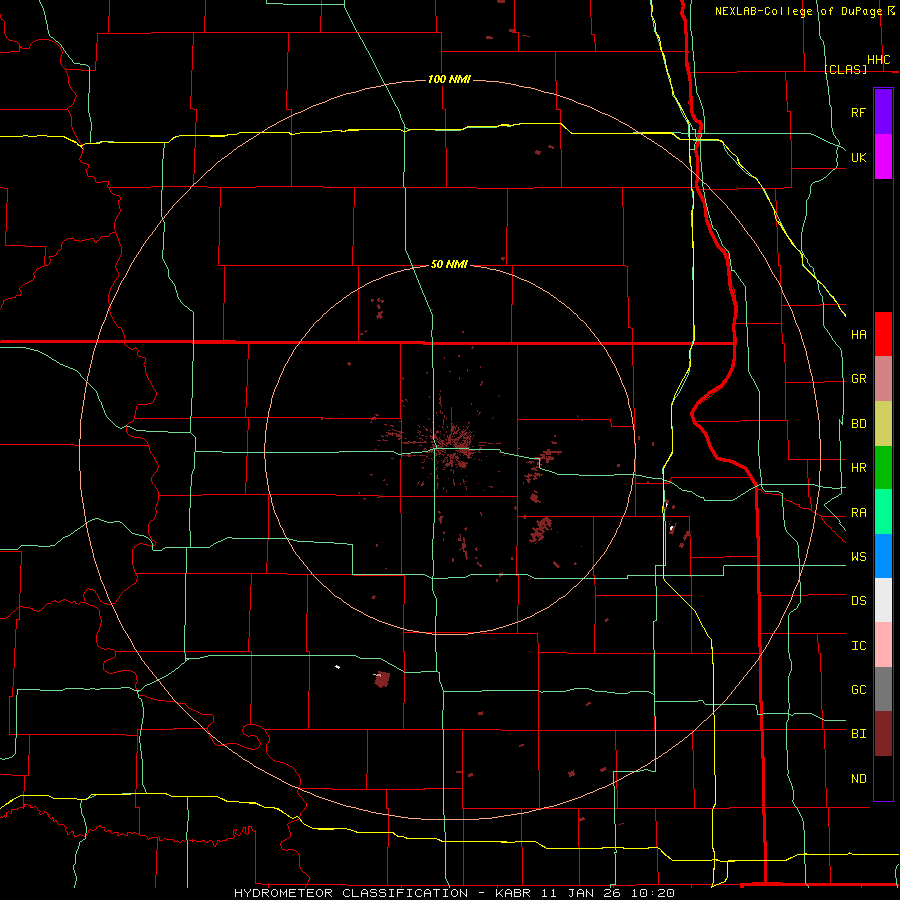
Task: Click the radar site center clutter
Action: [449, 445]
